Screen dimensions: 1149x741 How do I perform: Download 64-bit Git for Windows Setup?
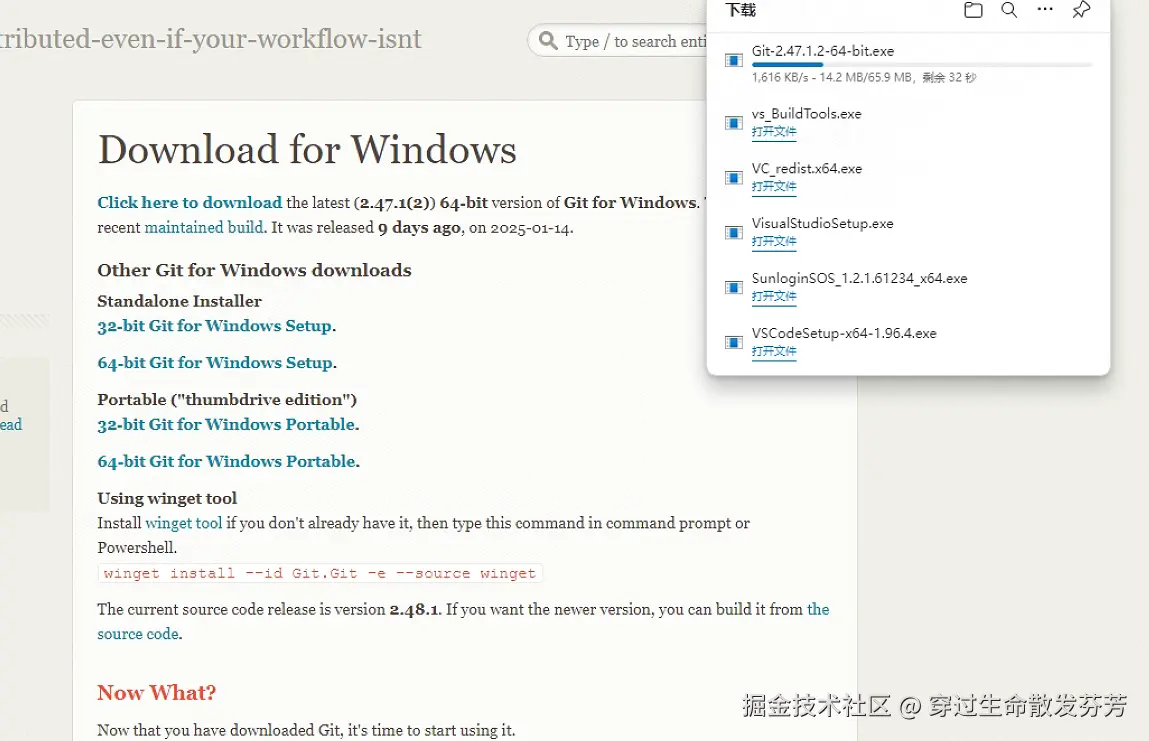tap(215, 362)
